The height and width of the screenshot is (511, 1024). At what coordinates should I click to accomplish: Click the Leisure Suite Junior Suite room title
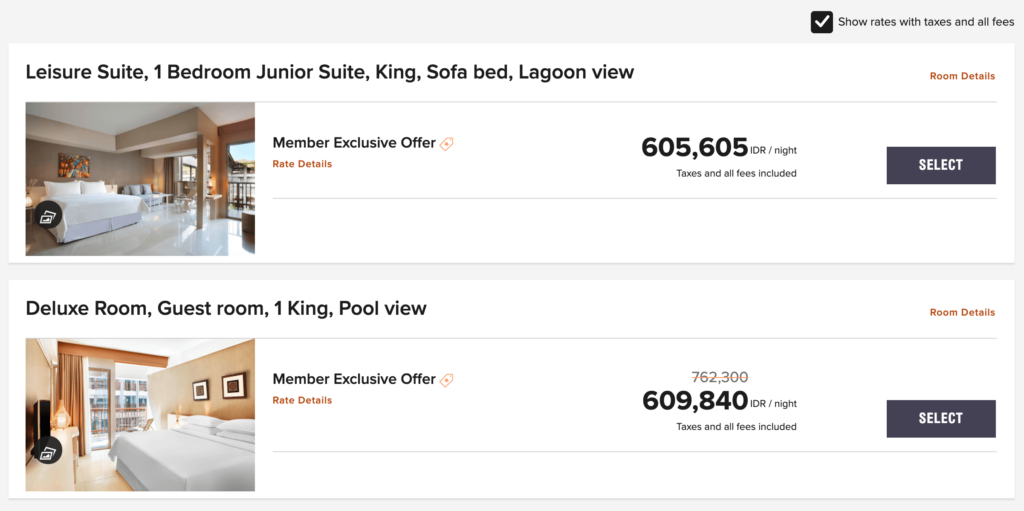coord(330,73)
